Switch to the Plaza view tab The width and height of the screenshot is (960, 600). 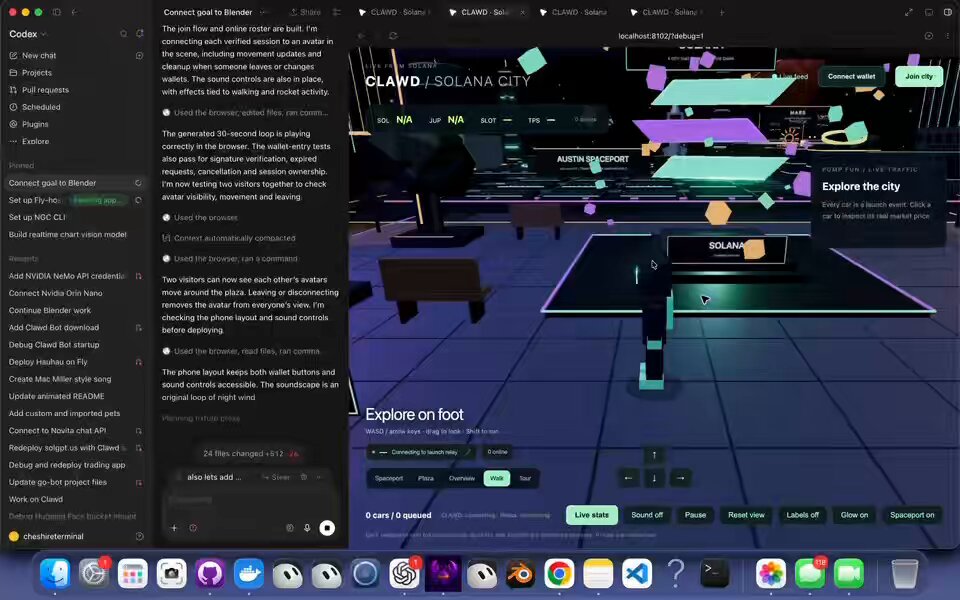point(426,478)
